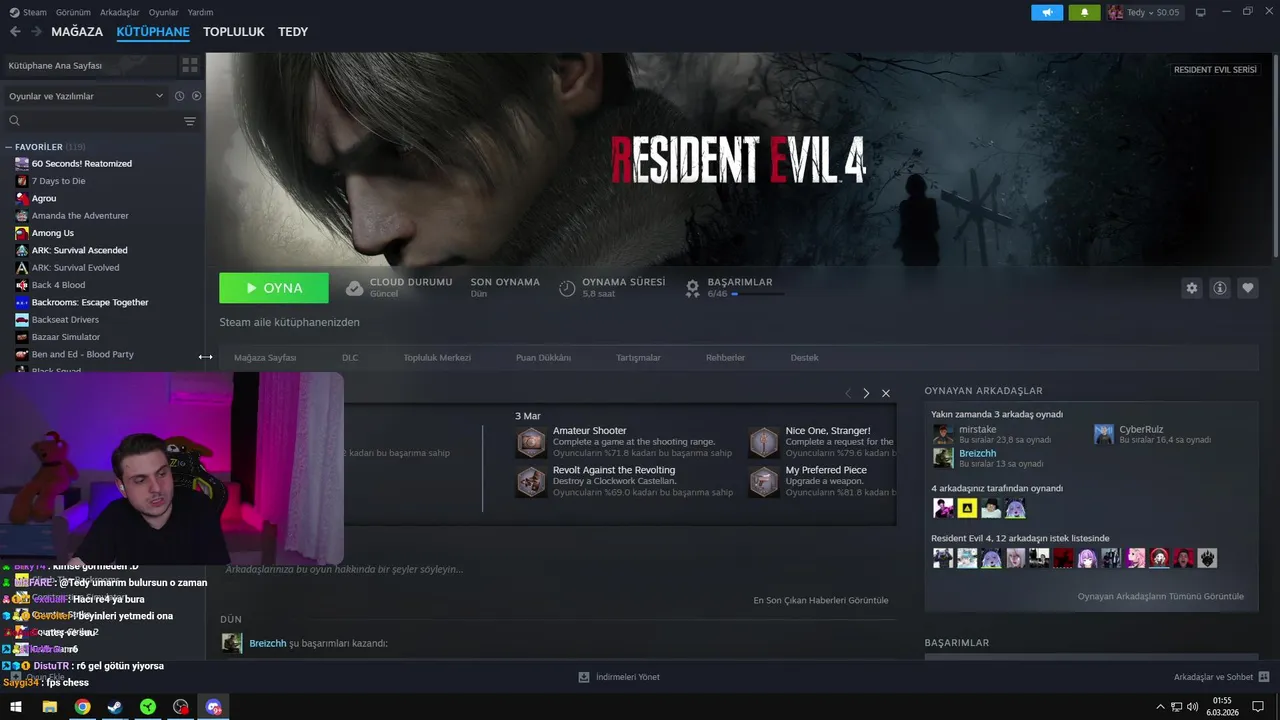The height and width of the screenshot is (720, 1280).
Task: Open the RESIDENT EVIL SERİSİ button
Action: pos(1215,70)
